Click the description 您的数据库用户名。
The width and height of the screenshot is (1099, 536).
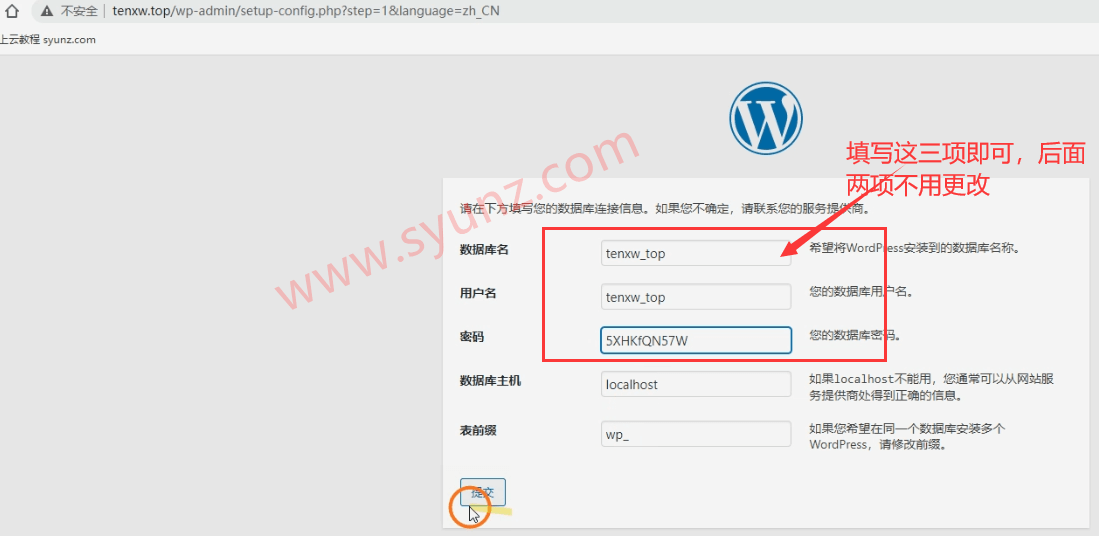861,292
